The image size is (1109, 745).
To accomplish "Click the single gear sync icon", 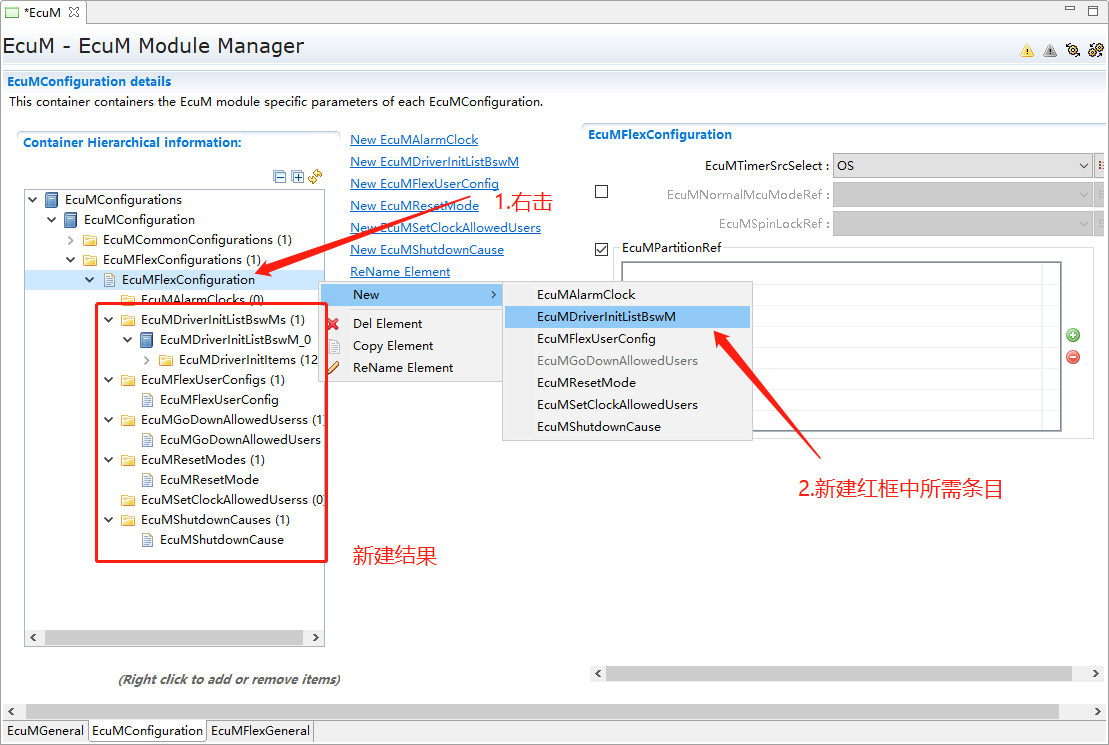I will (1073, 50).
